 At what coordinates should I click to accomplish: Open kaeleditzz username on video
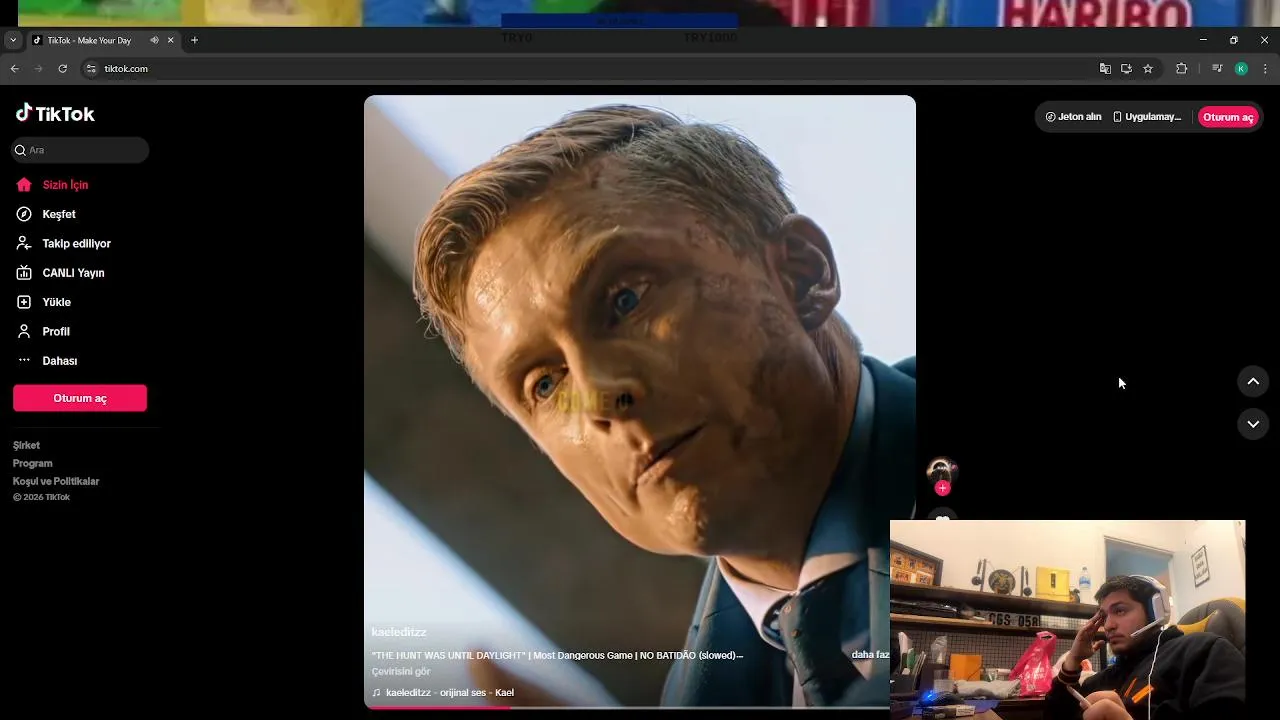[399, 632]
